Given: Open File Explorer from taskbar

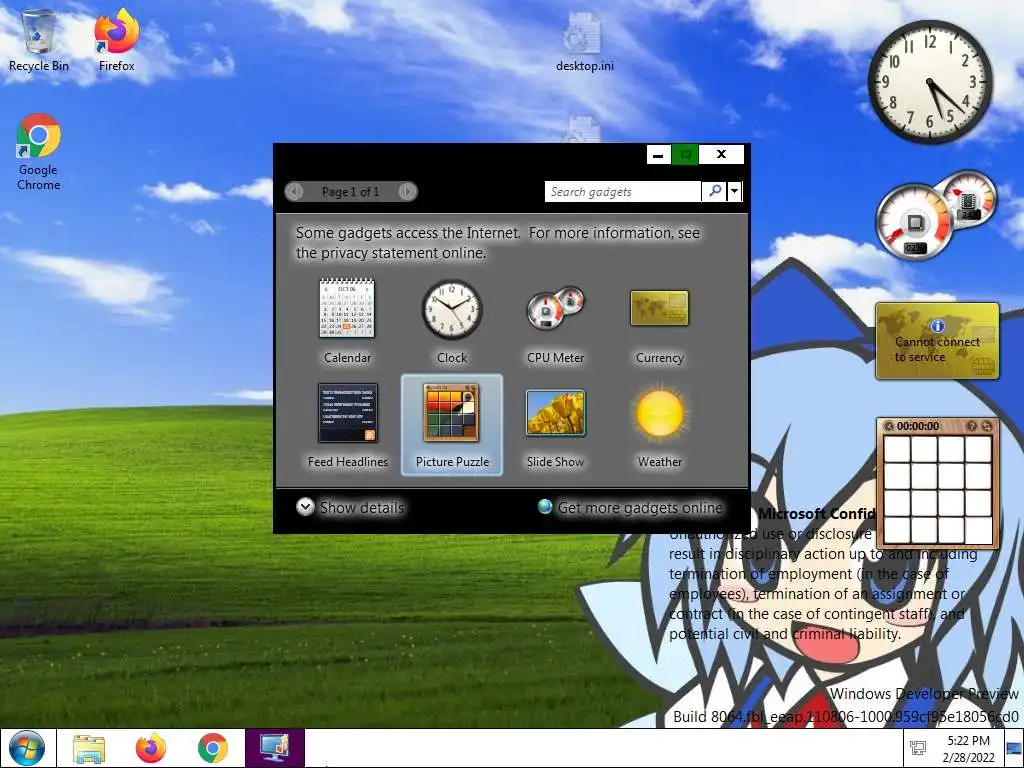Looking at the screenshot, I should (x=89, y=748).
